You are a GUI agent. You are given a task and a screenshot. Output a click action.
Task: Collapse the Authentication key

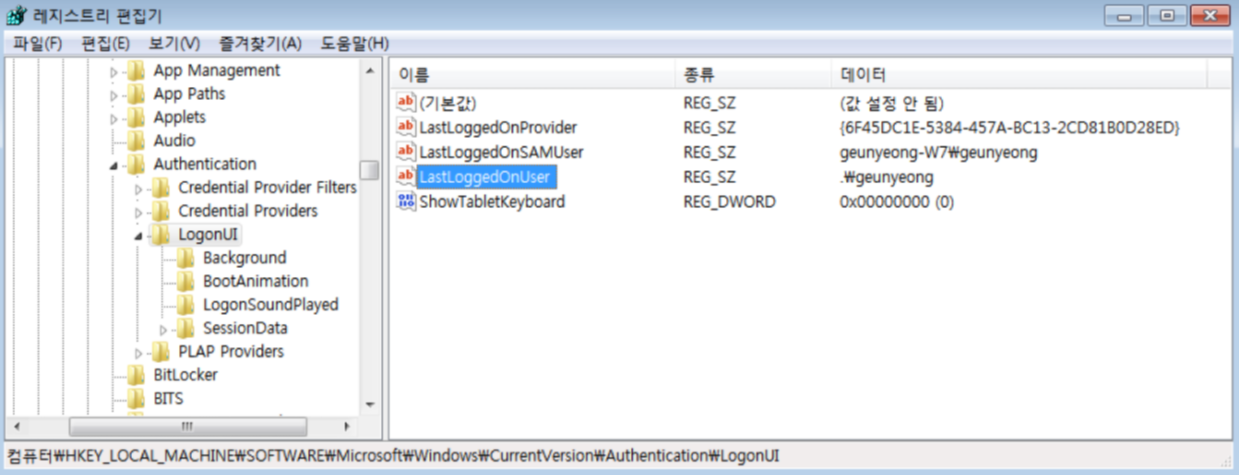click(113, 165)
